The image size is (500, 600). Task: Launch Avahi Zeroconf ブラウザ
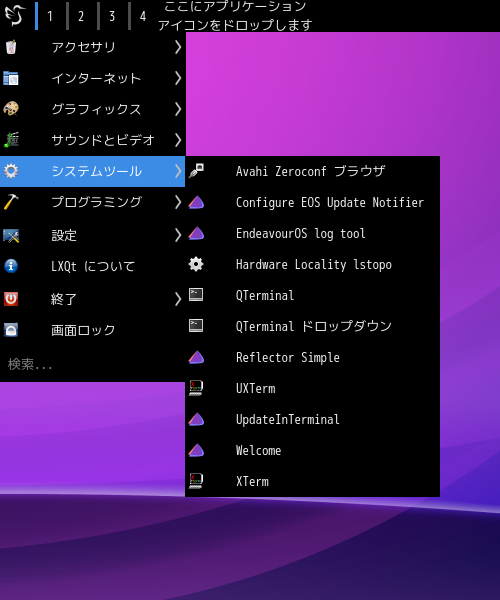313,171
